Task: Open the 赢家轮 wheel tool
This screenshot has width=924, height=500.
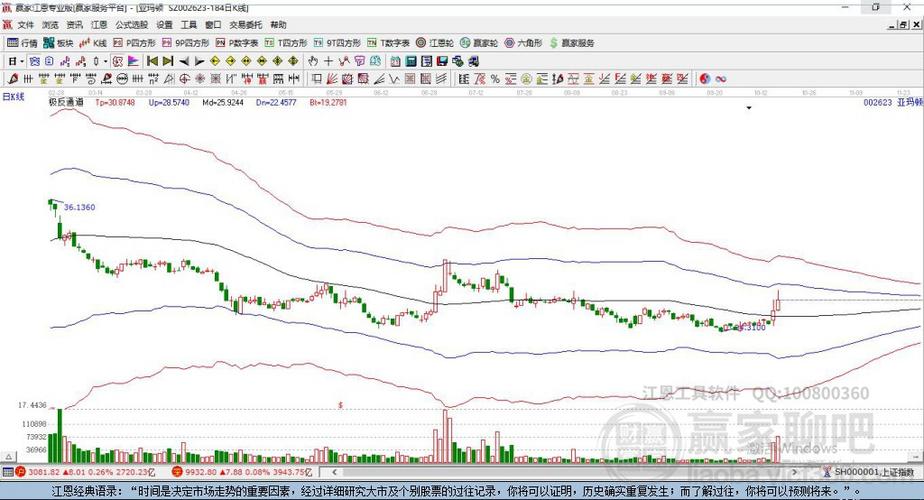Action: coord(479,43)
